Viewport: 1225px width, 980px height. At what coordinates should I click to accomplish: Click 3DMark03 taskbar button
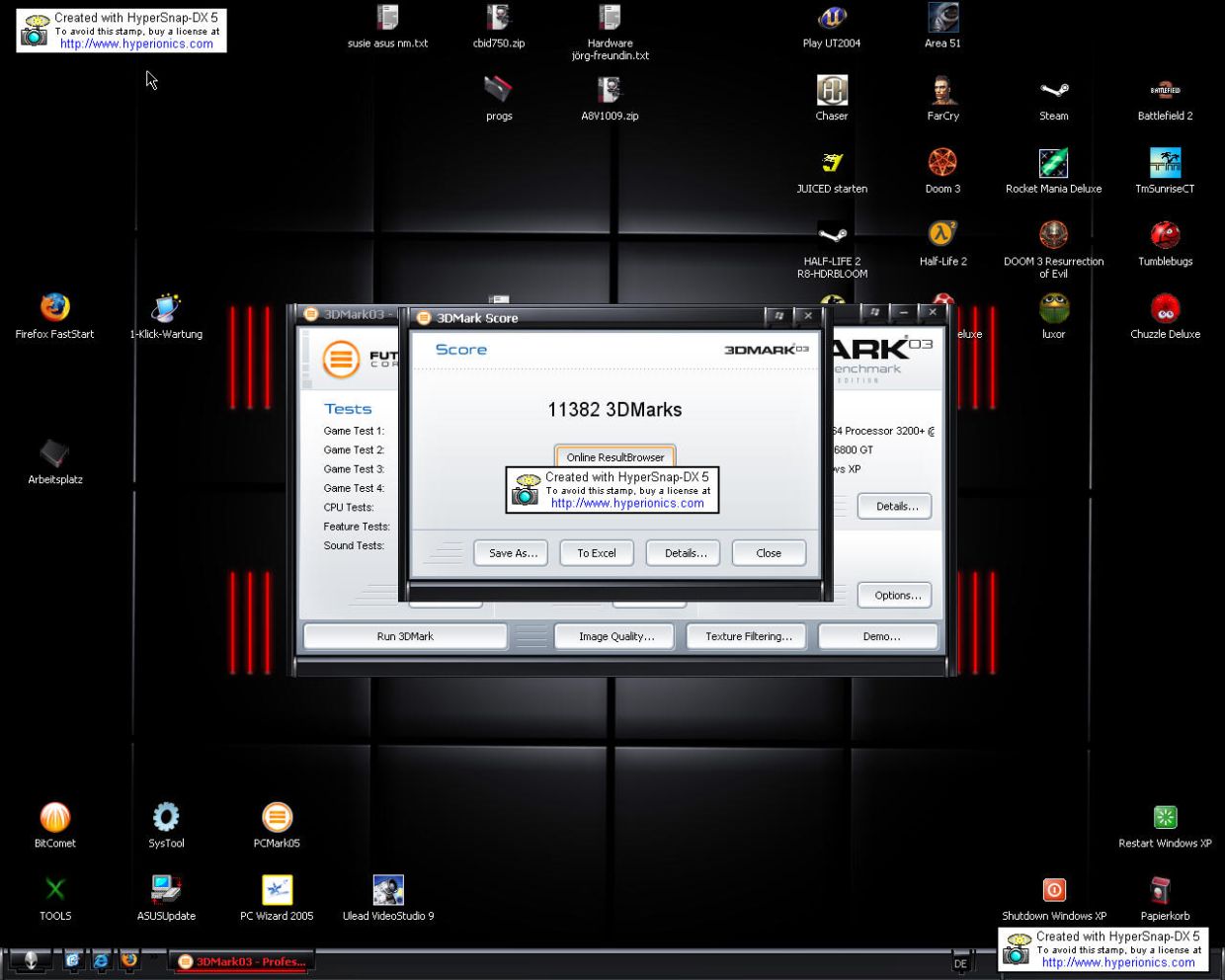click(243, 961)
